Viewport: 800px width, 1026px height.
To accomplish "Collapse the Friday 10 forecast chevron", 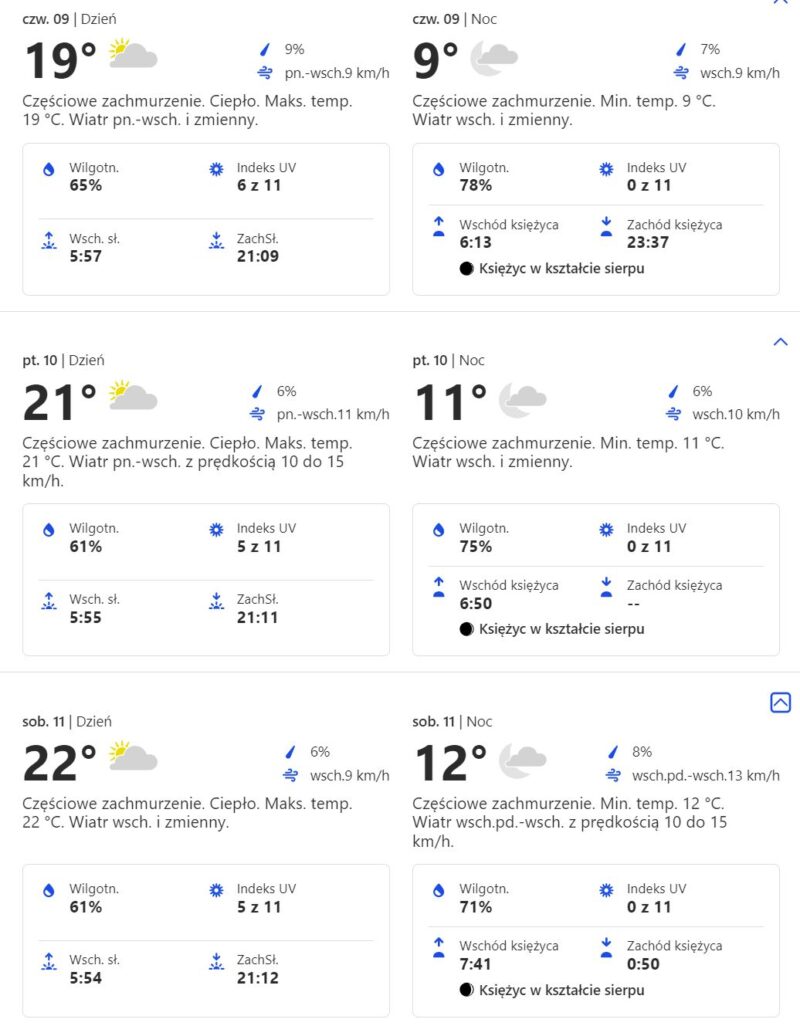I will (781, 342).
